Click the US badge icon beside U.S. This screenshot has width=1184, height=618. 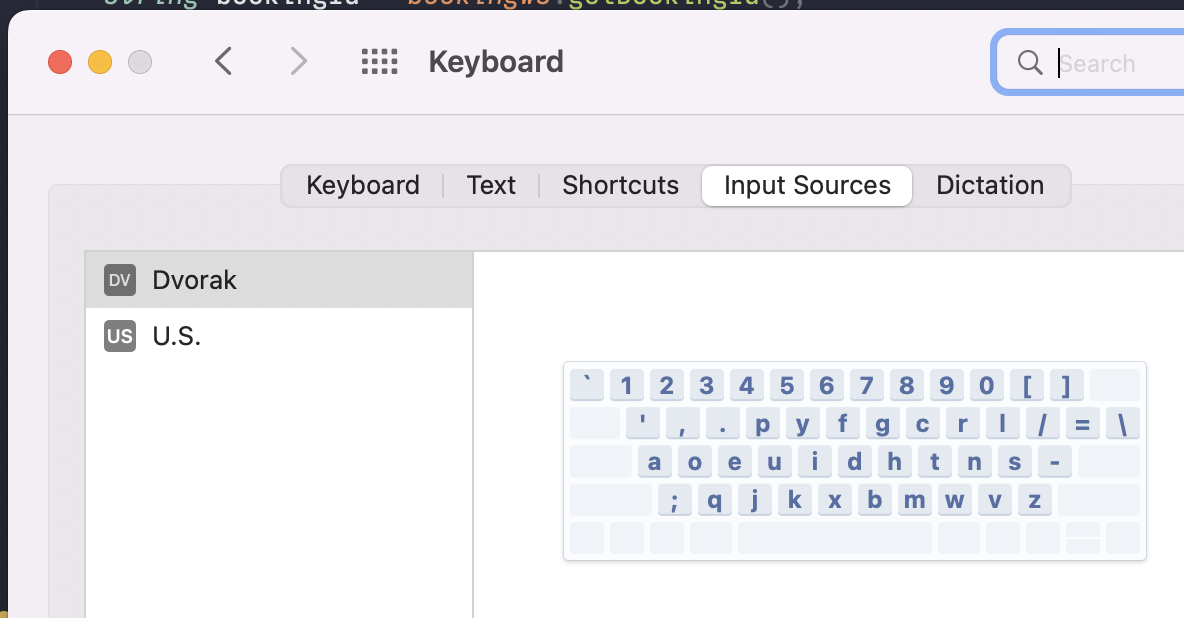120,336
